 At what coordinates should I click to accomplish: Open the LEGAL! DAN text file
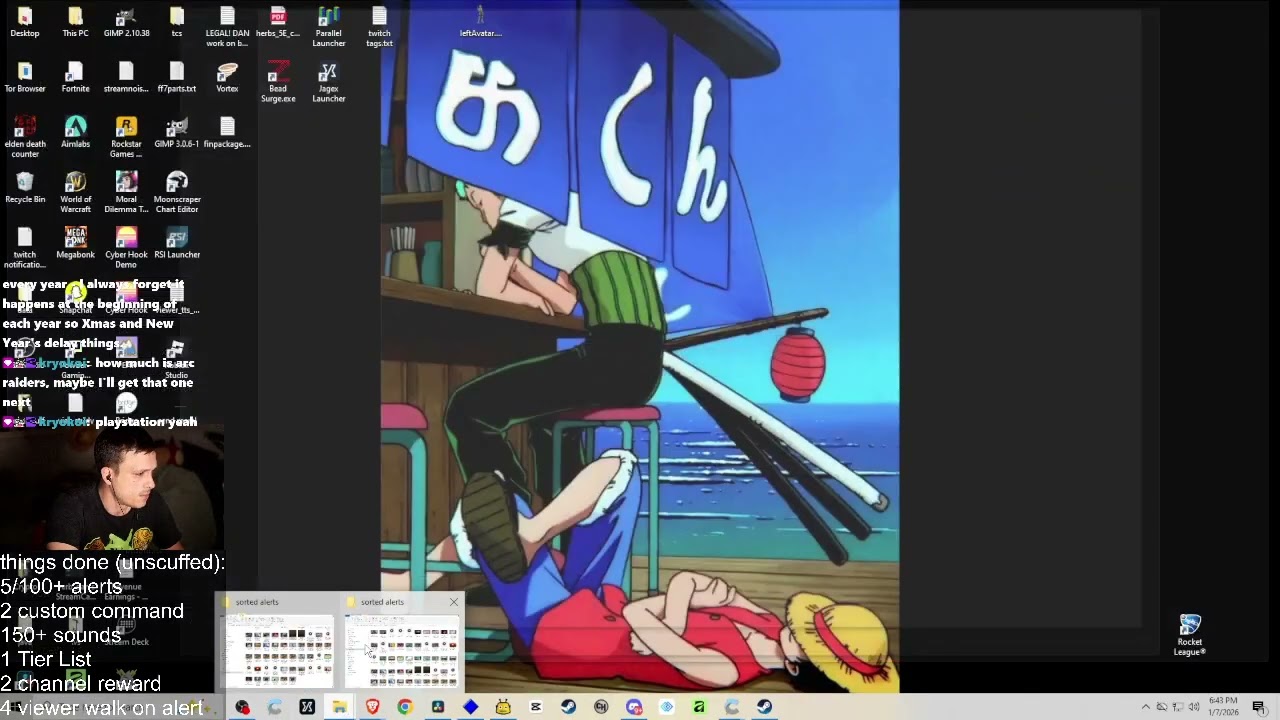point(227,27)
